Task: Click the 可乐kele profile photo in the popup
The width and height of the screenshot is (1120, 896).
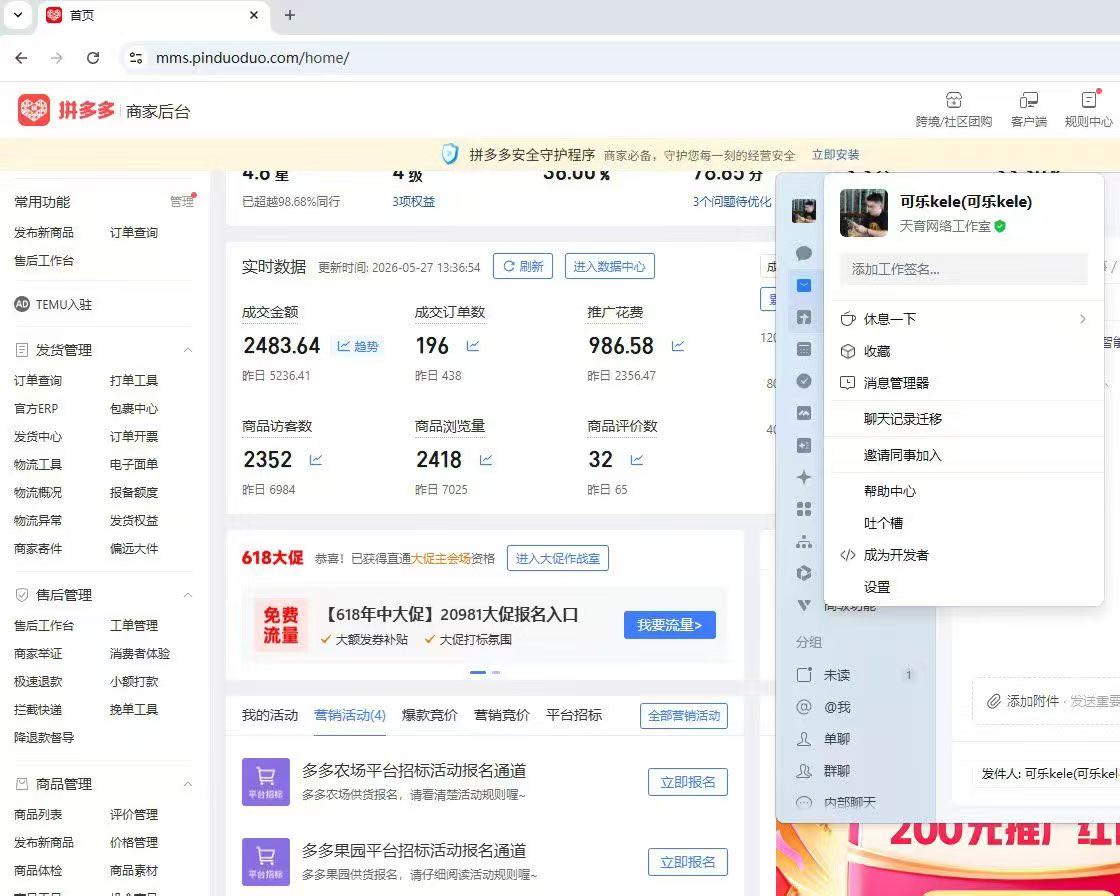Action: (x=864, y=213)
